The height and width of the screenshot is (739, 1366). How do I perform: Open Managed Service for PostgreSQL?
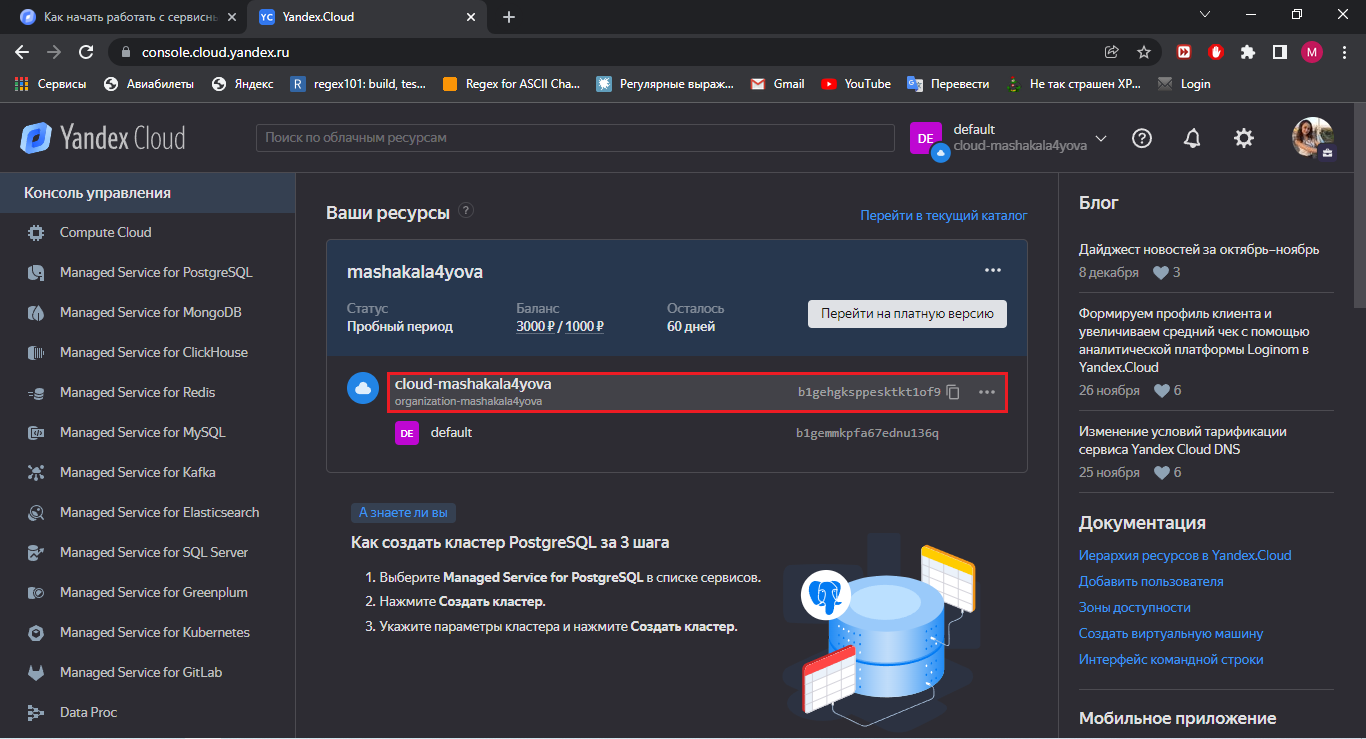click(156, 273)
